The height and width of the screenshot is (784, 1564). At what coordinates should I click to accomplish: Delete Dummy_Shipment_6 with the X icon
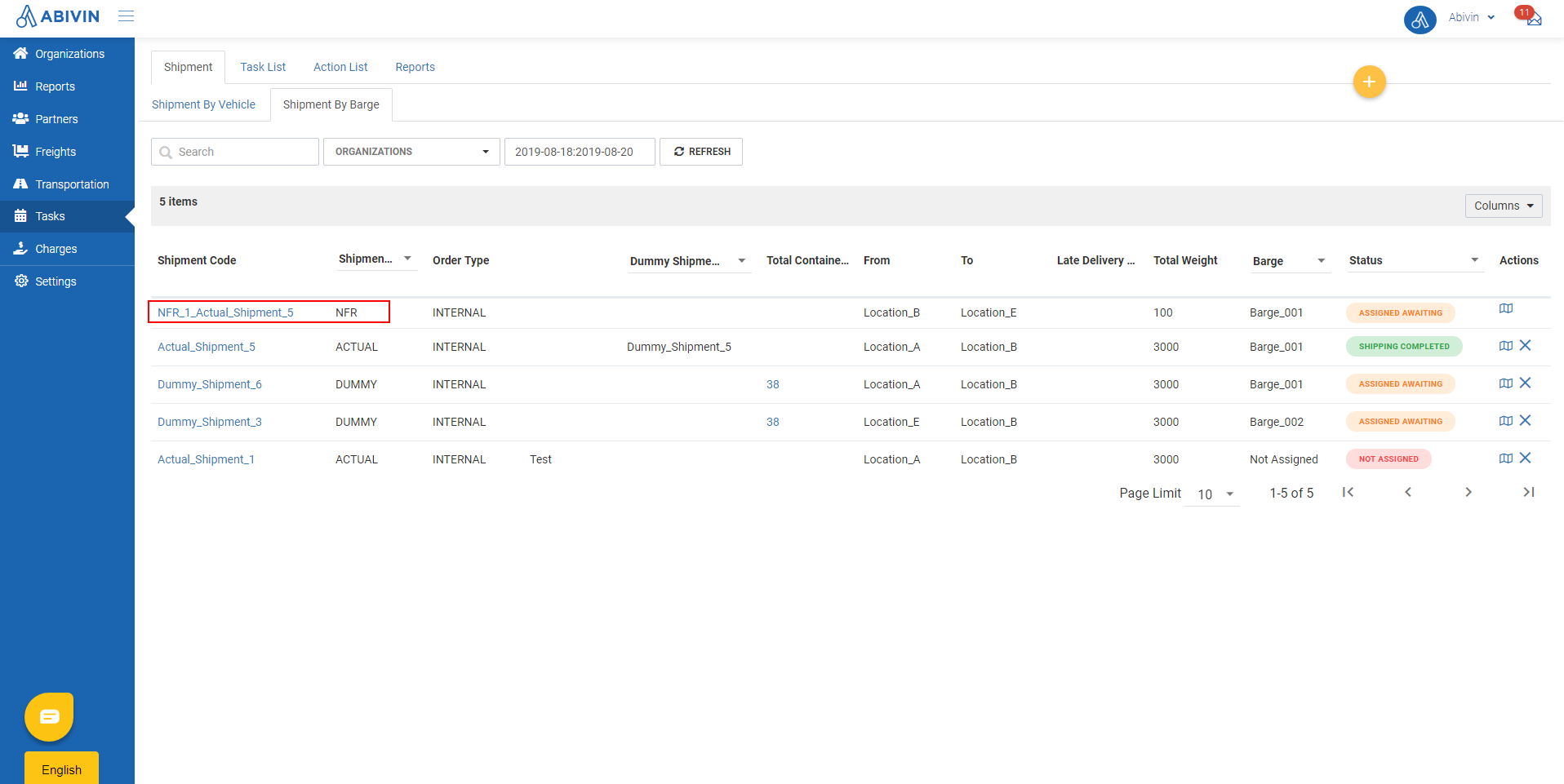1525,383
